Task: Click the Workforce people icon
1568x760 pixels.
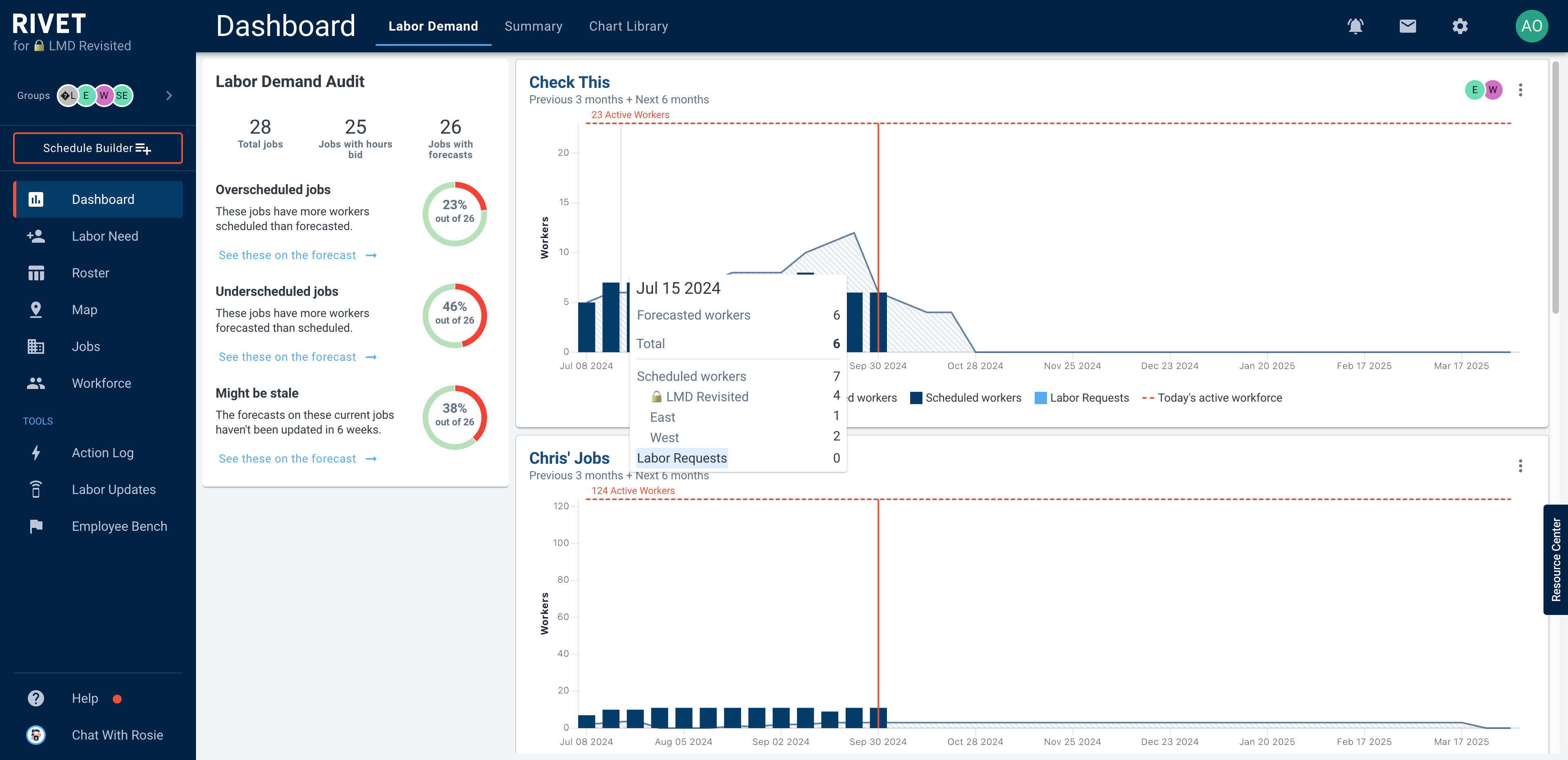Action: pos(36,383)
